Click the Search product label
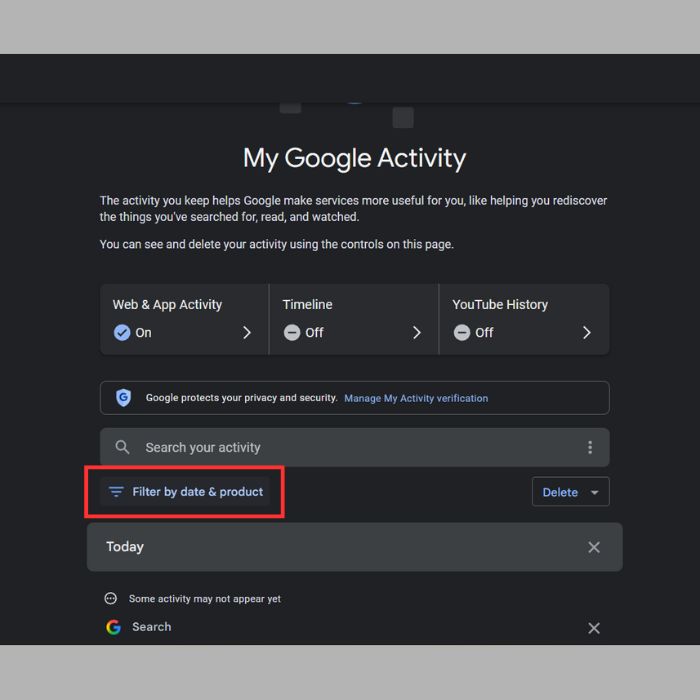This screenshot has width=700, height=700. coord(152,627)
